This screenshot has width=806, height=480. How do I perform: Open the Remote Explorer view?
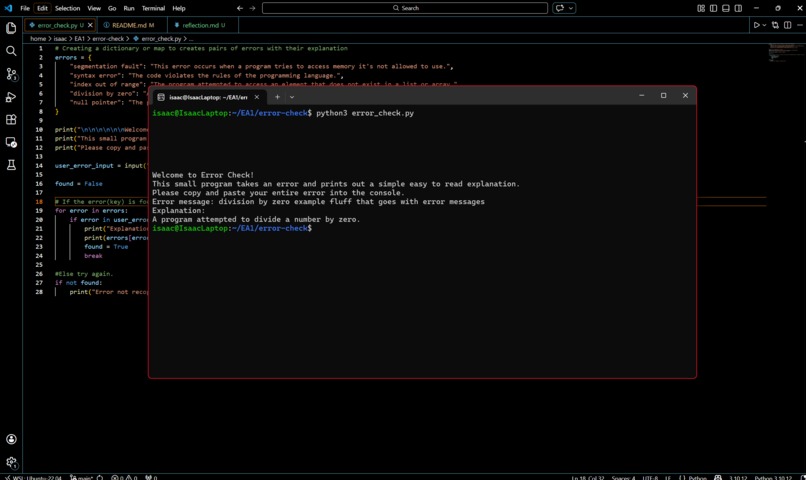pyautogui.click(x=11, y=142)
